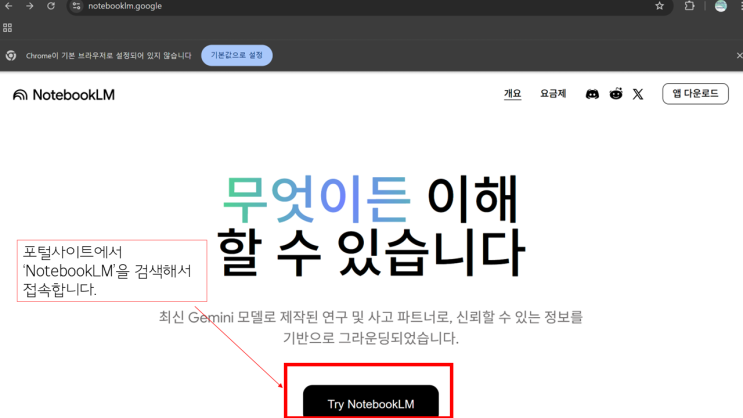Open the apps grid in bookmarks bar
The image size is (743, 418).
click(x=8, y=28)
